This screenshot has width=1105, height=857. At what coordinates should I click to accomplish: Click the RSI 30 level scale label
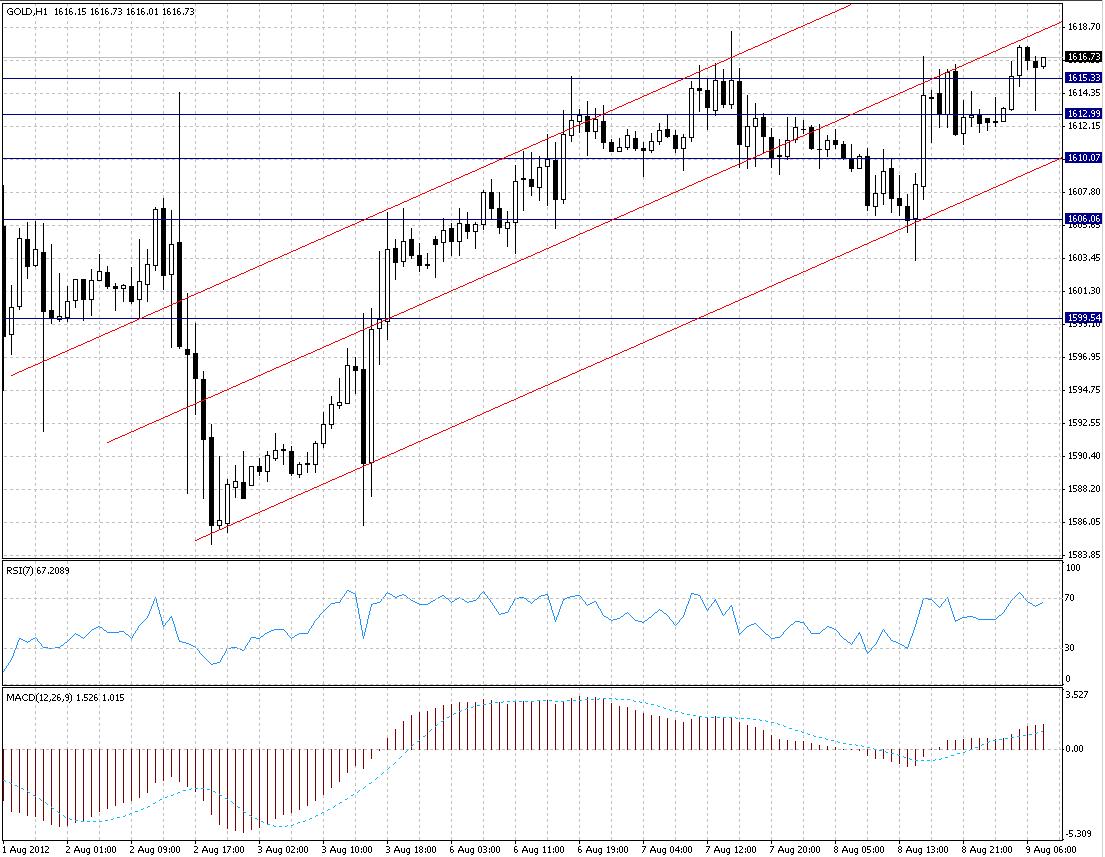pyautogui.click(x=1069, y=648)
